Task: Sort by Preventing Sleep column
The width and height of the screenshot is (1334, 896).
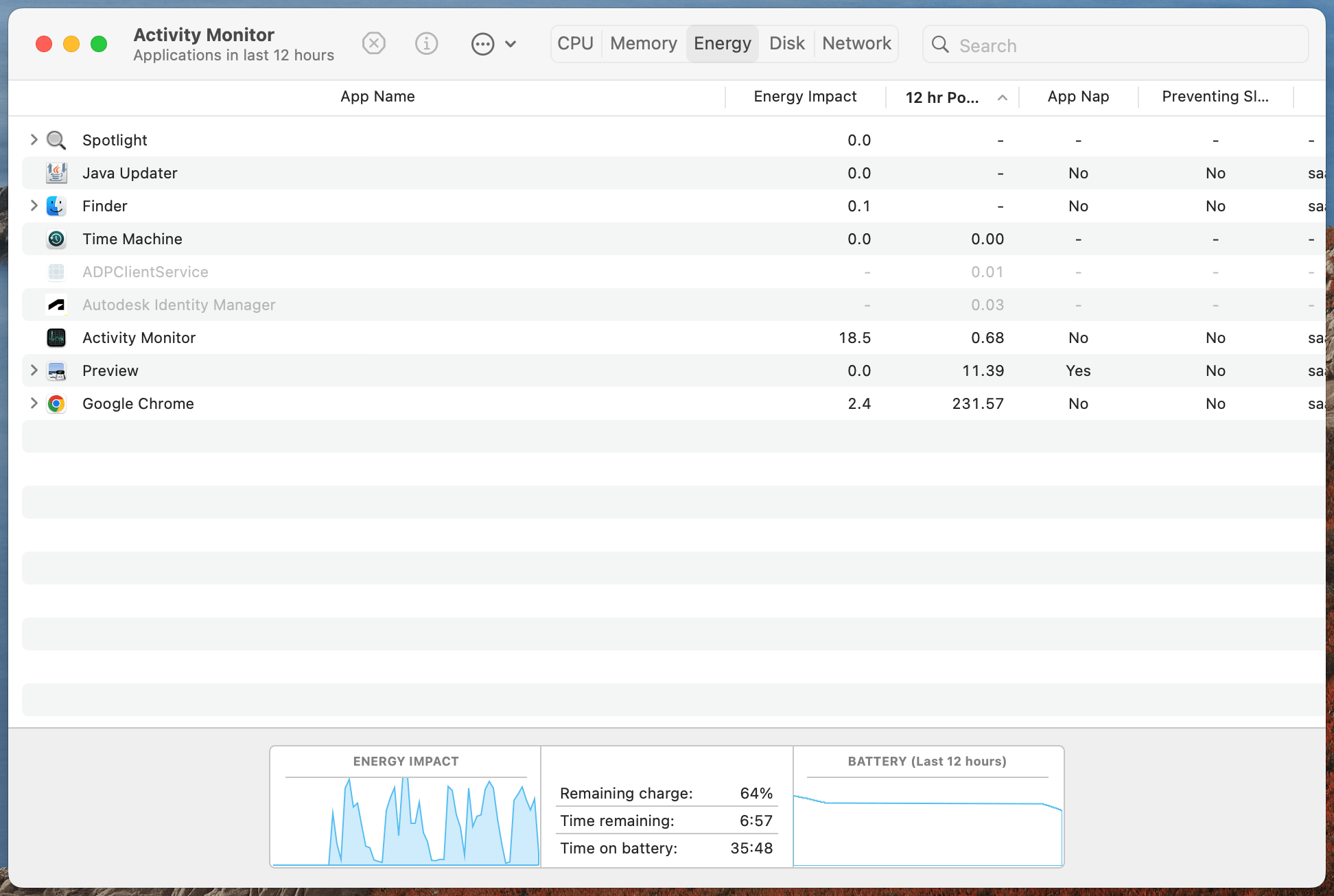Action: pyautogui.click(x=1215, y=97)
